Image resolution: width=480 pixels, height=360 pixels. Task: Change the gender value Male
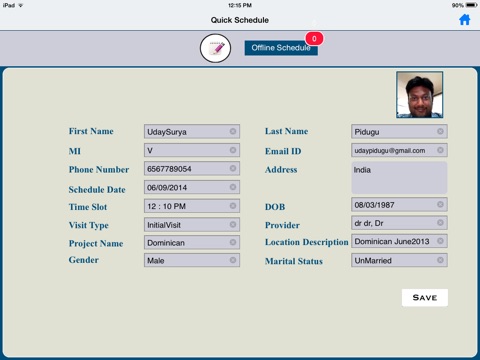point(192,260)
